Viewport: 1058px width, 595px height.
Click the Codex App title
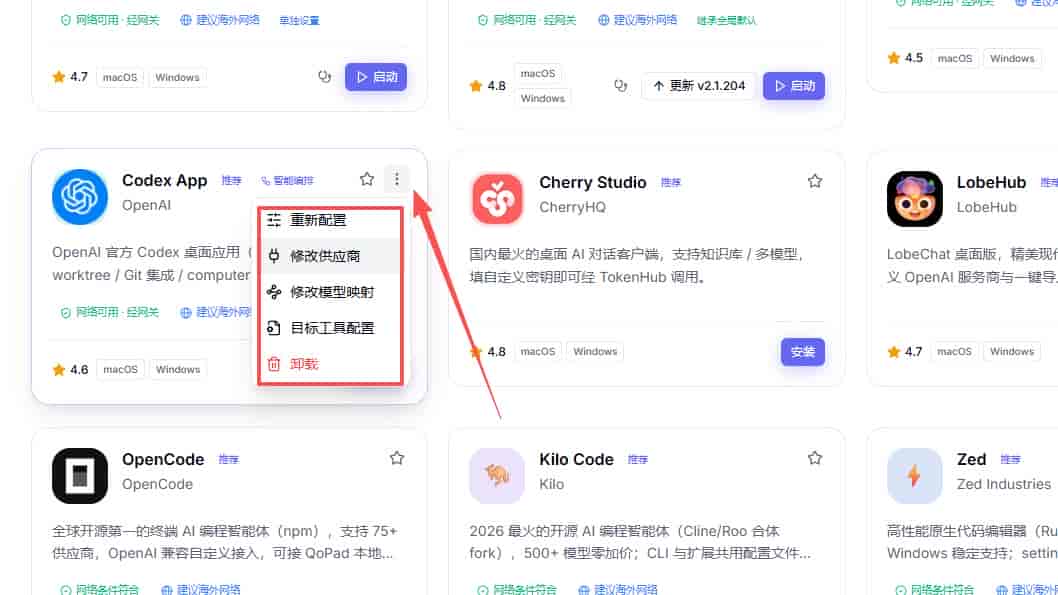click(x=165, y=181)
